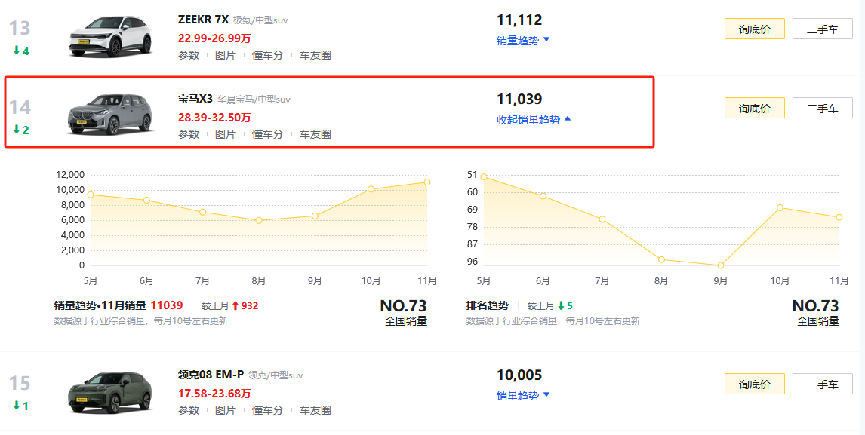
Task: Click price range 28.39-32.50万
Action: 215,117
